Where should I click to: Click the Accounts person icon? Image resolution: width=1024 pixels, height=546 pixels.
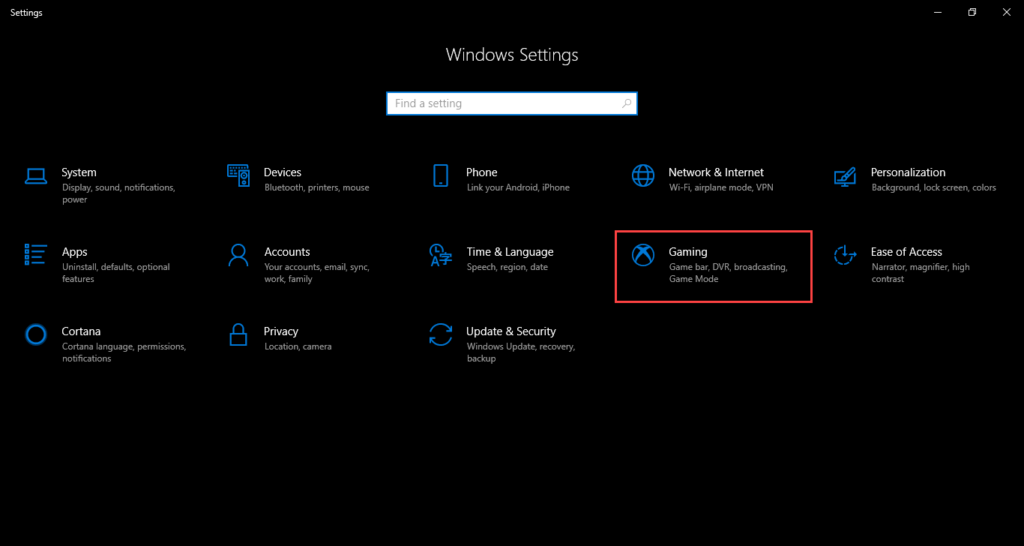pyautogui.click(x=238, y=255)
